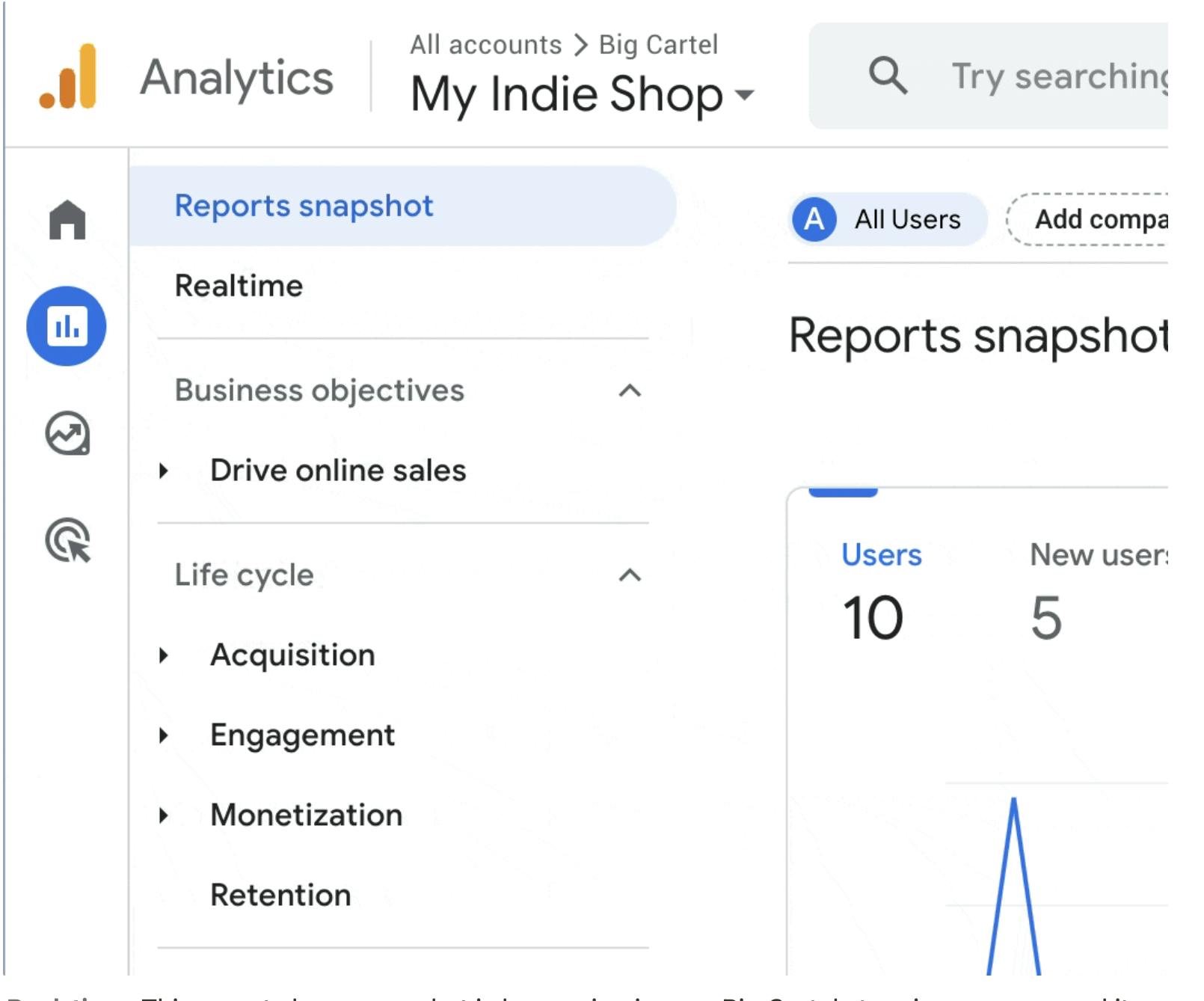Collapse the Business objectives section

(630, 391)
